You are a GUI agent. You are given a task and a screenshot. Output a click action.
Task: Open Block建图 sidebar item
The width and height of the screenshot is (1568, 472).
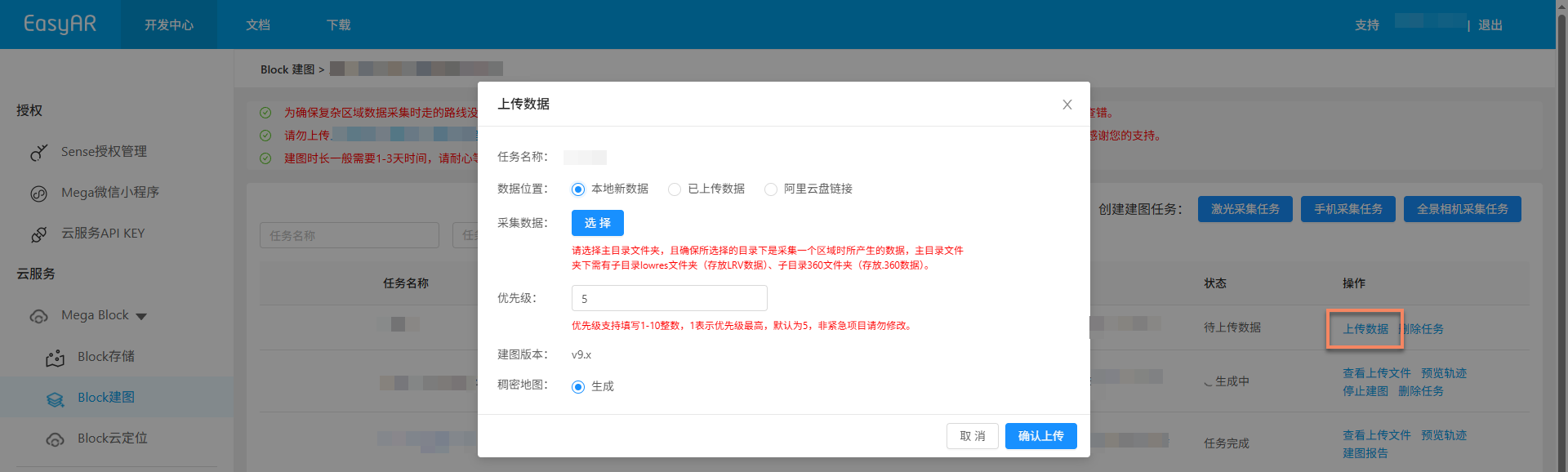tap(117, 397)
